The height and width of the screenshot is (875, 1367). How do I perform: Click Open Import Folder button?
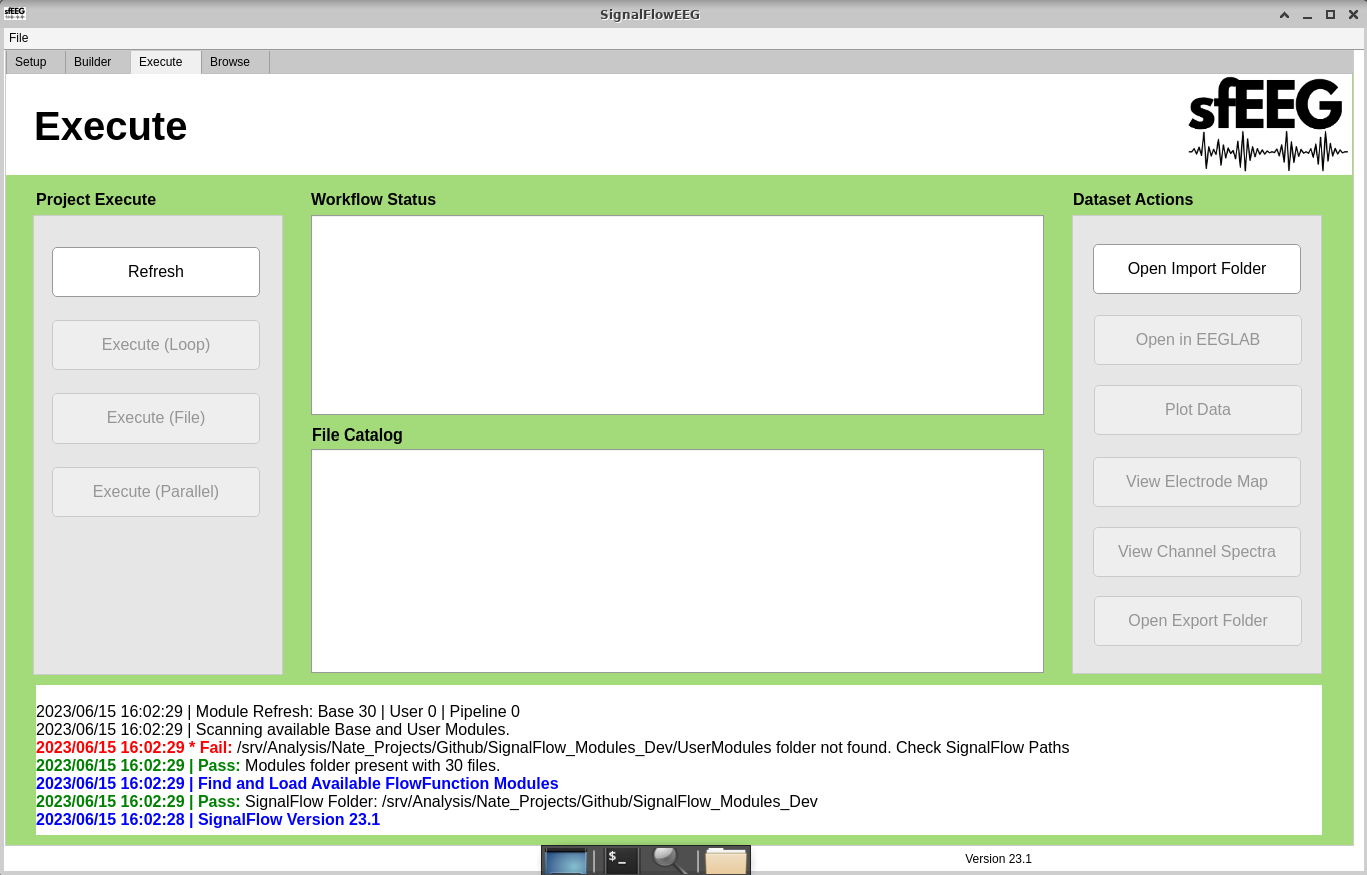coord(1197,269)
